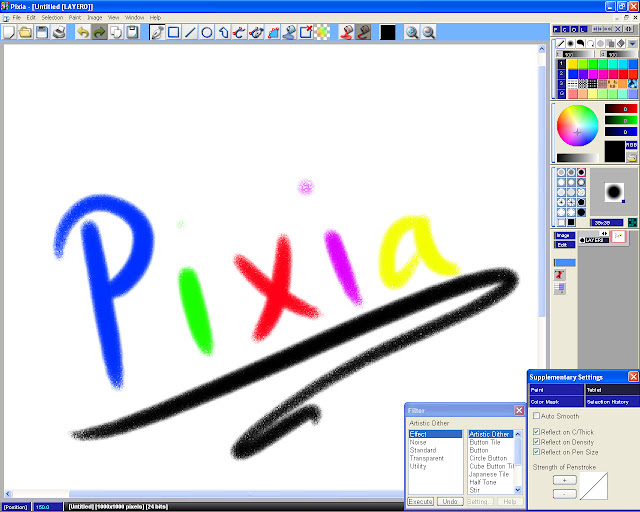Click the black current color toolbar swatch

(x=387, y=32)
